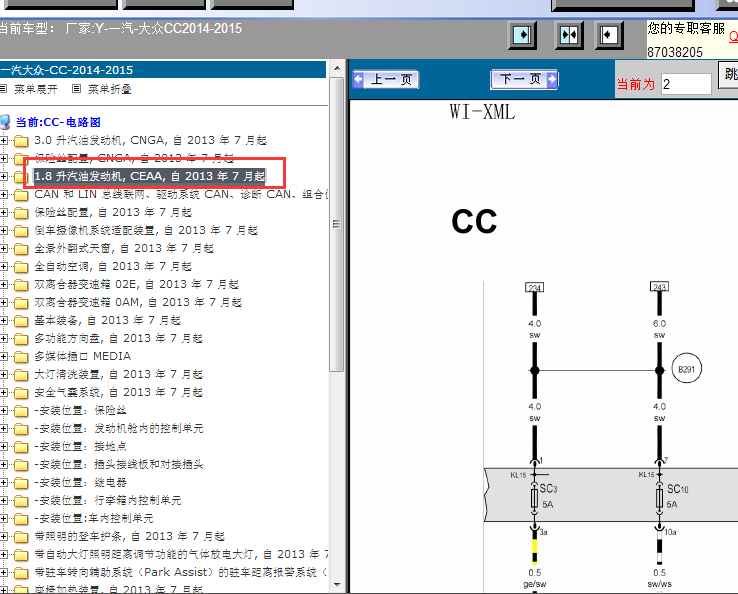Click folder icon of -安装位置:车内控制单元

coord(21,519)
